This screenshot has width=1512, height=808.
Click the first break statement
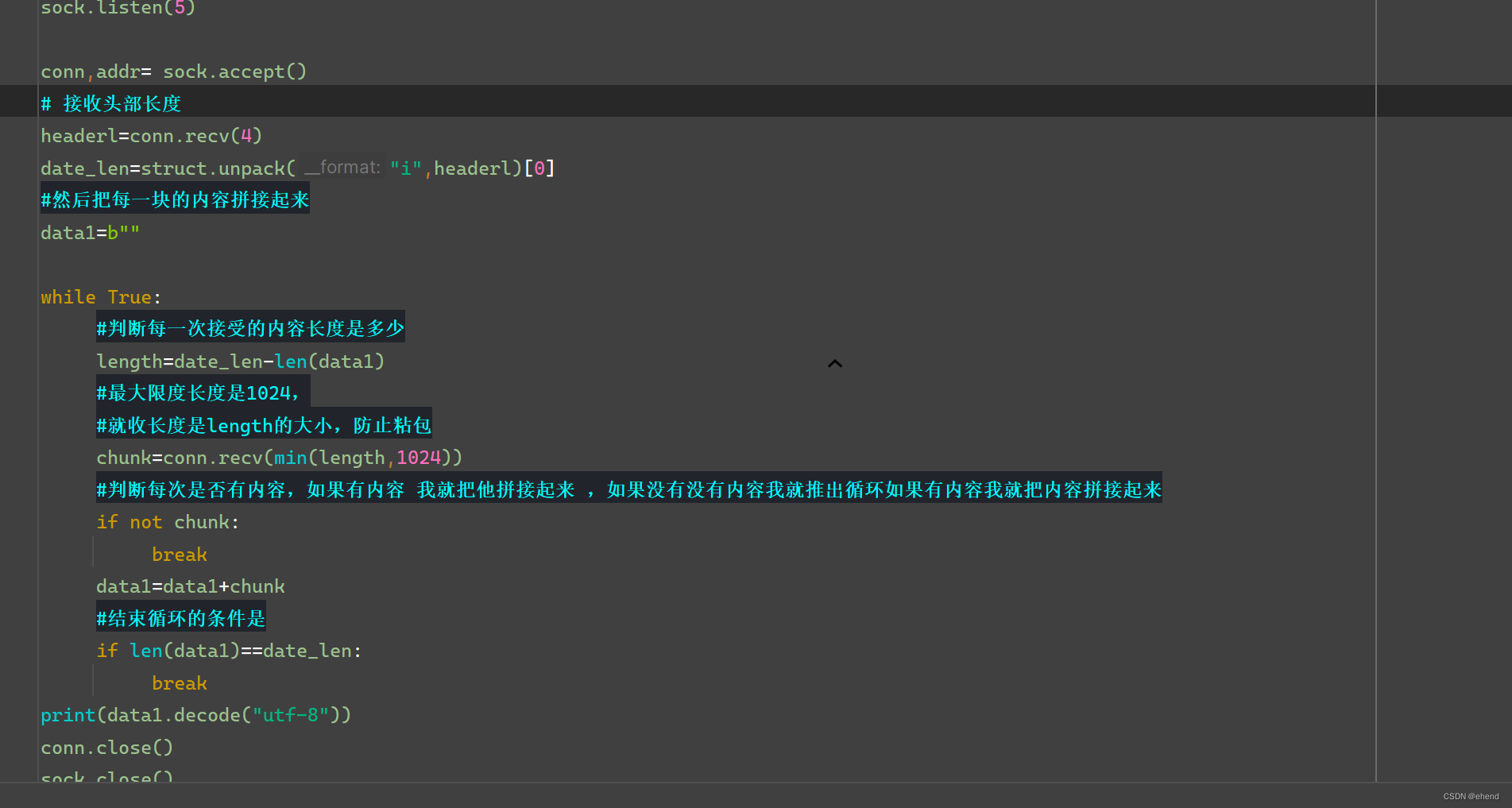[179, 554]
